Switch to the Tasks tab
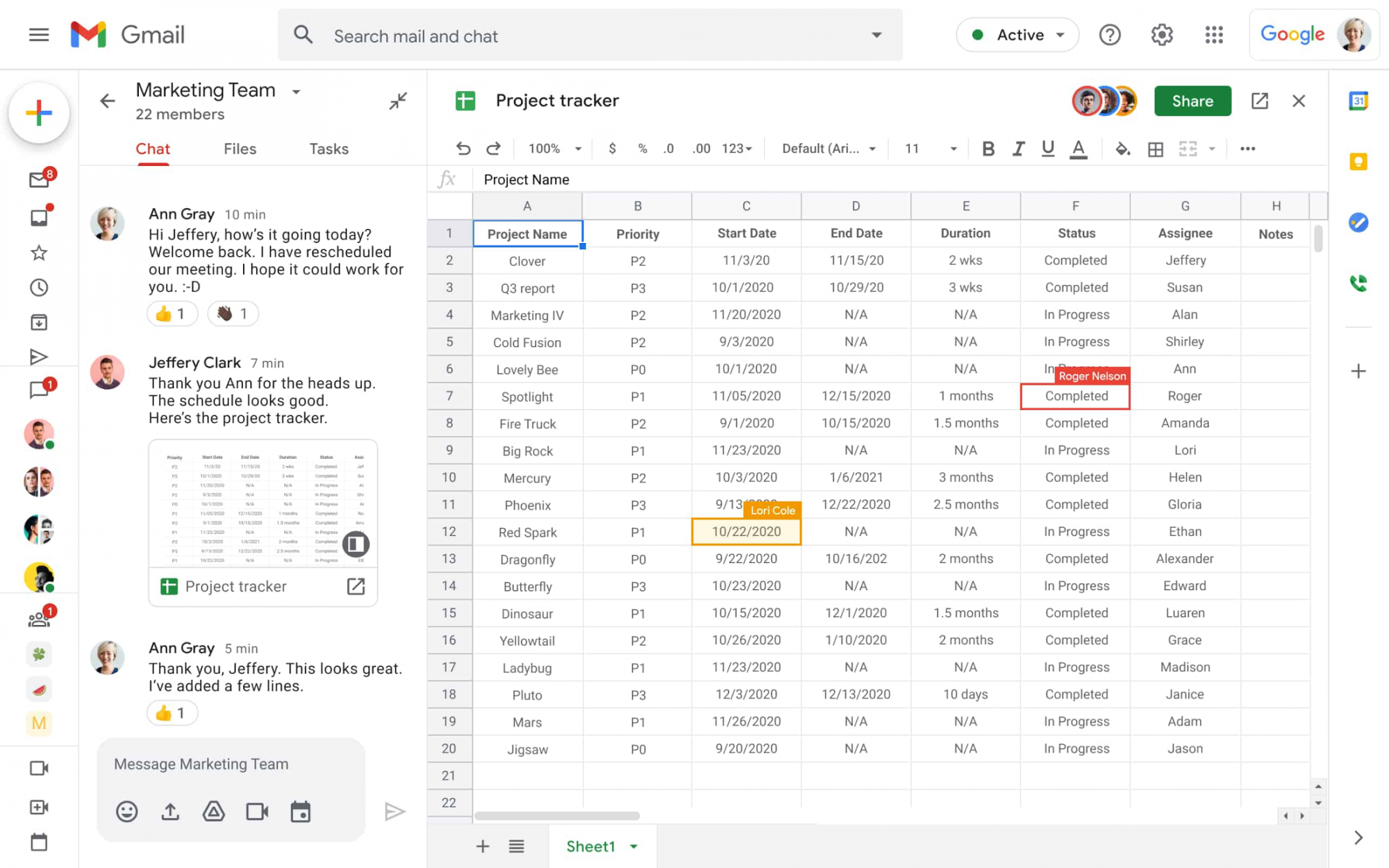The image size is (1389, 868). click(x=328, y=149)
